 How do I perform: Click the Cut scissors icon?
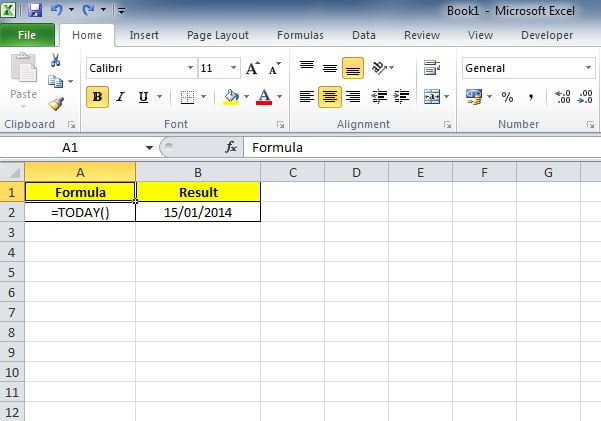click(56, 60)
